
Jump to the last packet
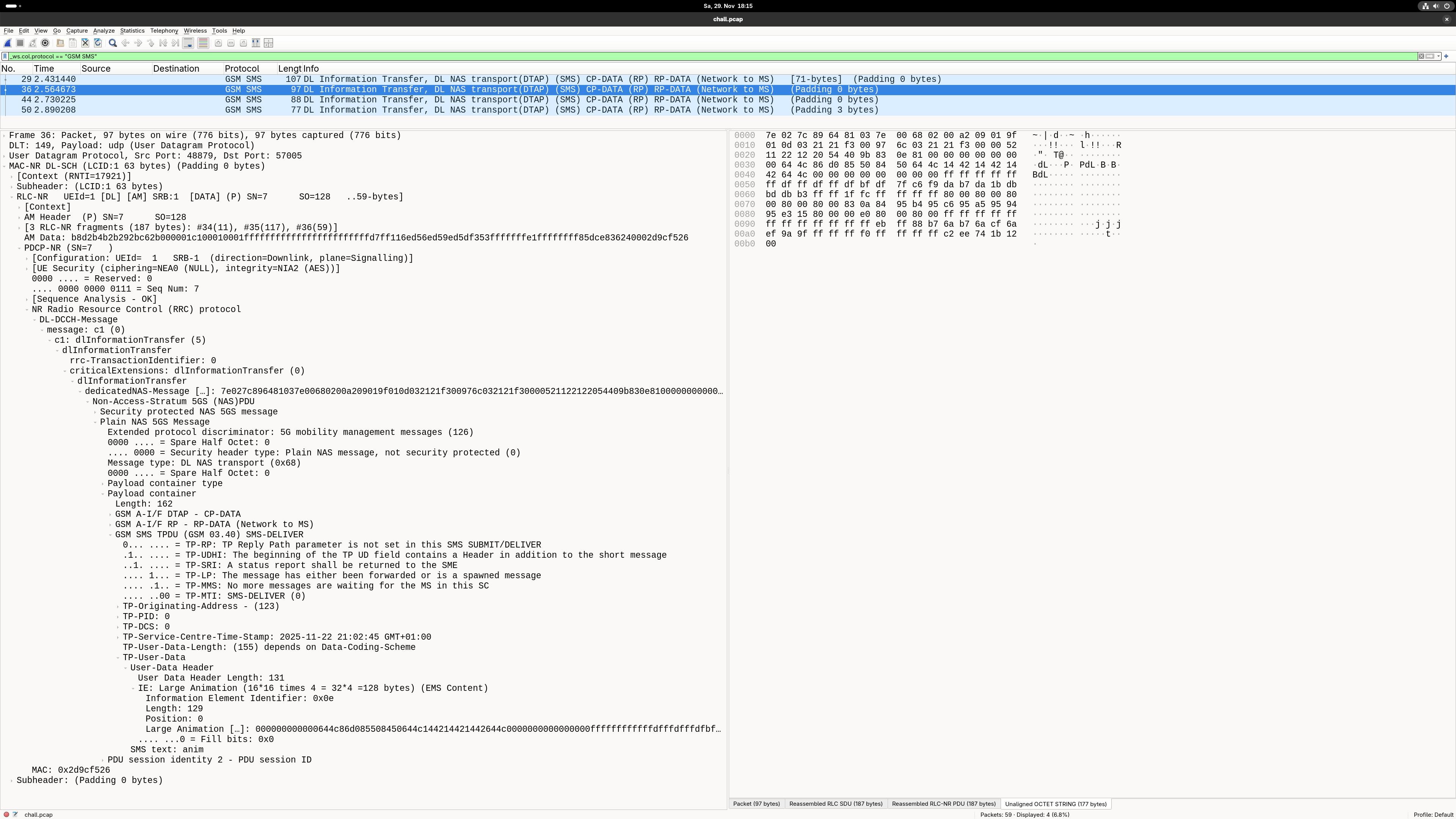click(x=175, y=43)
